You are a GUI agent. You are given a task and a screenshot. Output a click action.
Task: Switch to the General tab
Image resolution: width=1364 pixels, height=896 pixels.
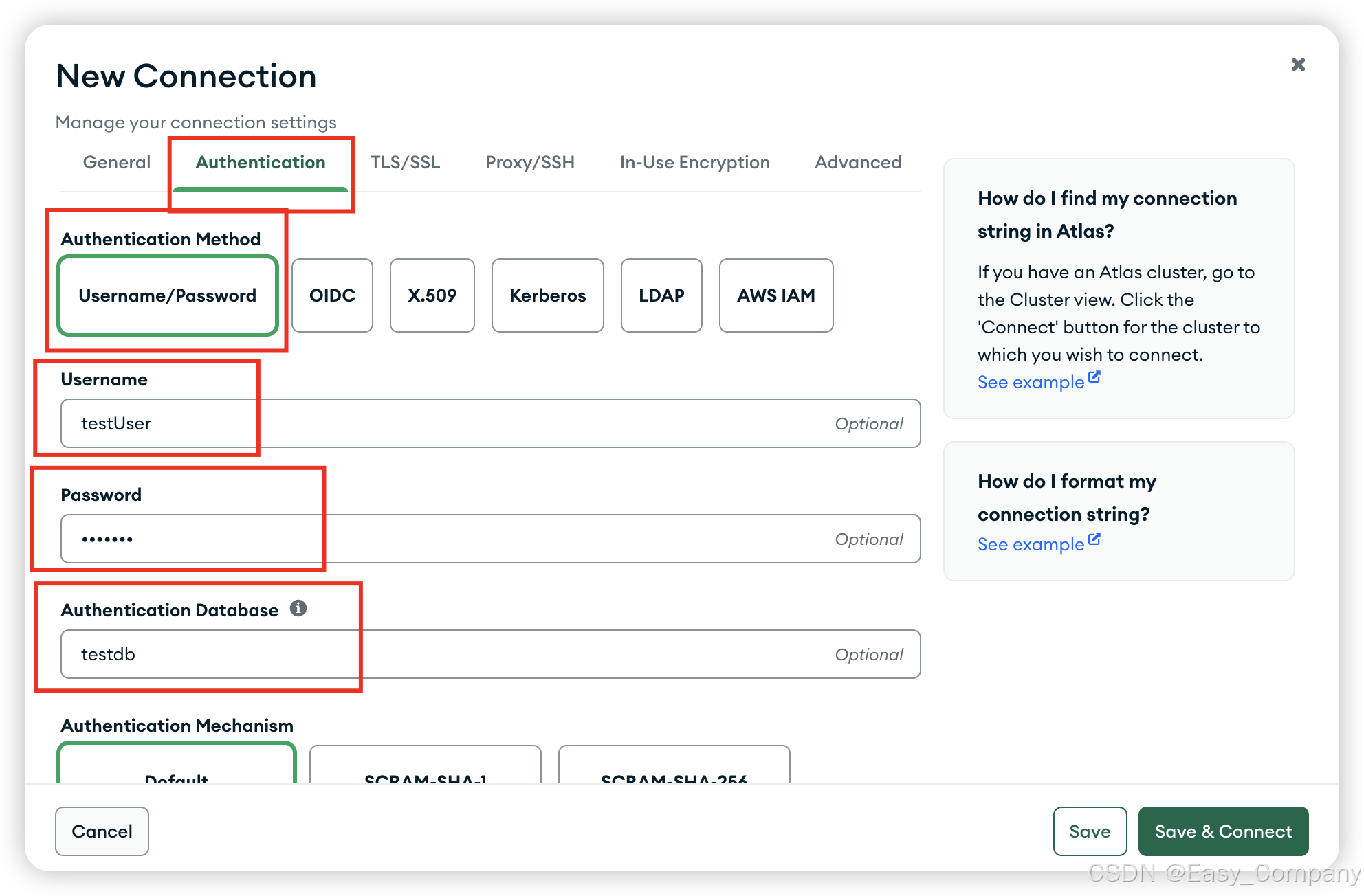tap(117, 163)
